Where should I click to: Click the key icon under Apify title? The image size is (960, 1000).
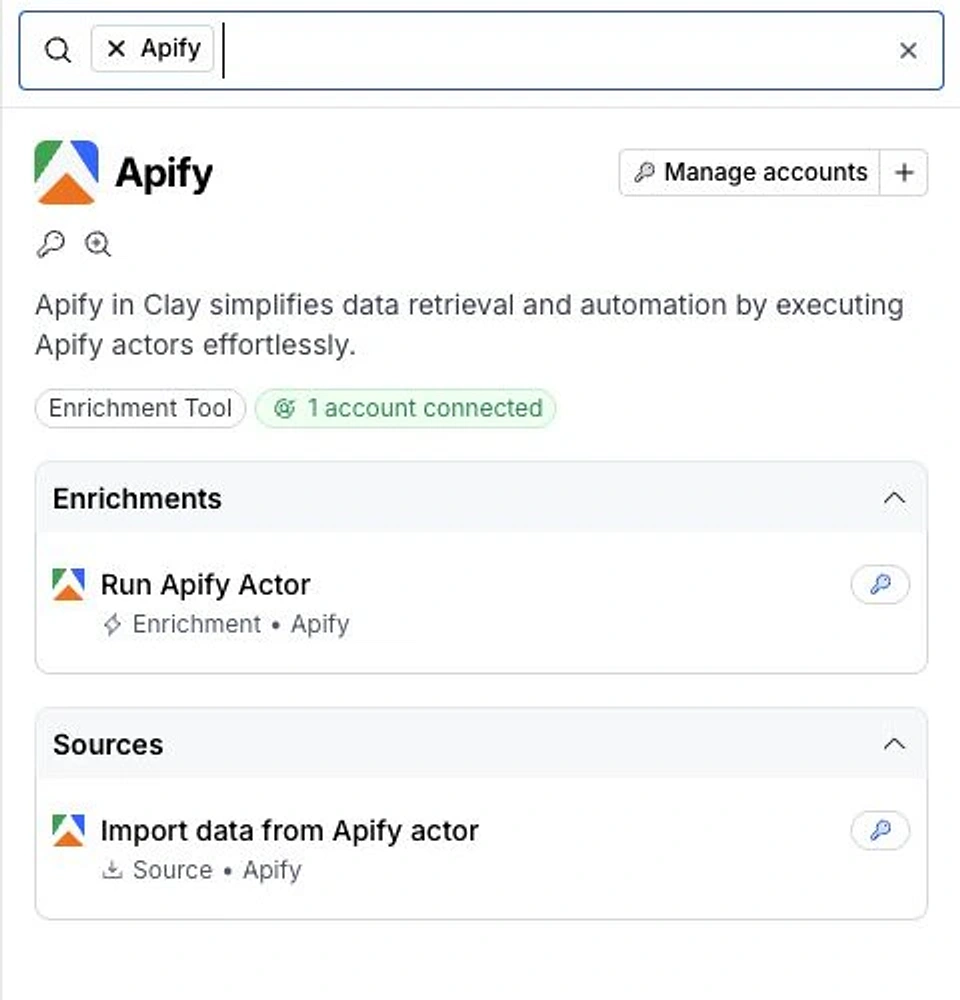[x=51, y=244]
